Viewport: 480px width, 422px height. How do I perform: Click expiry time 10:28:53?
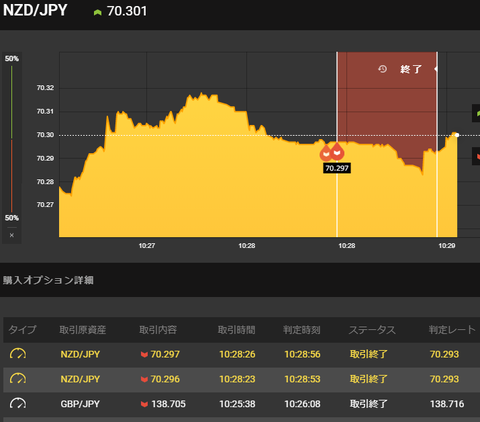pos(302,379)
